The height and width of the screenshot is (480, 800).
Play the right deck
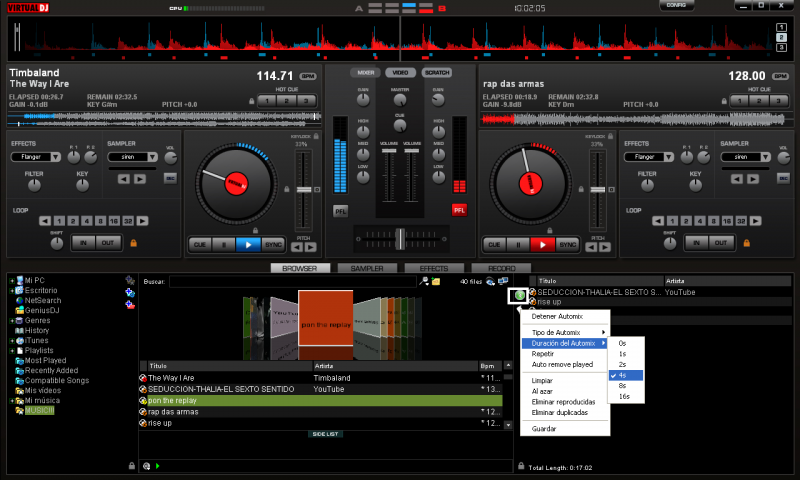(x=543, y=243)
